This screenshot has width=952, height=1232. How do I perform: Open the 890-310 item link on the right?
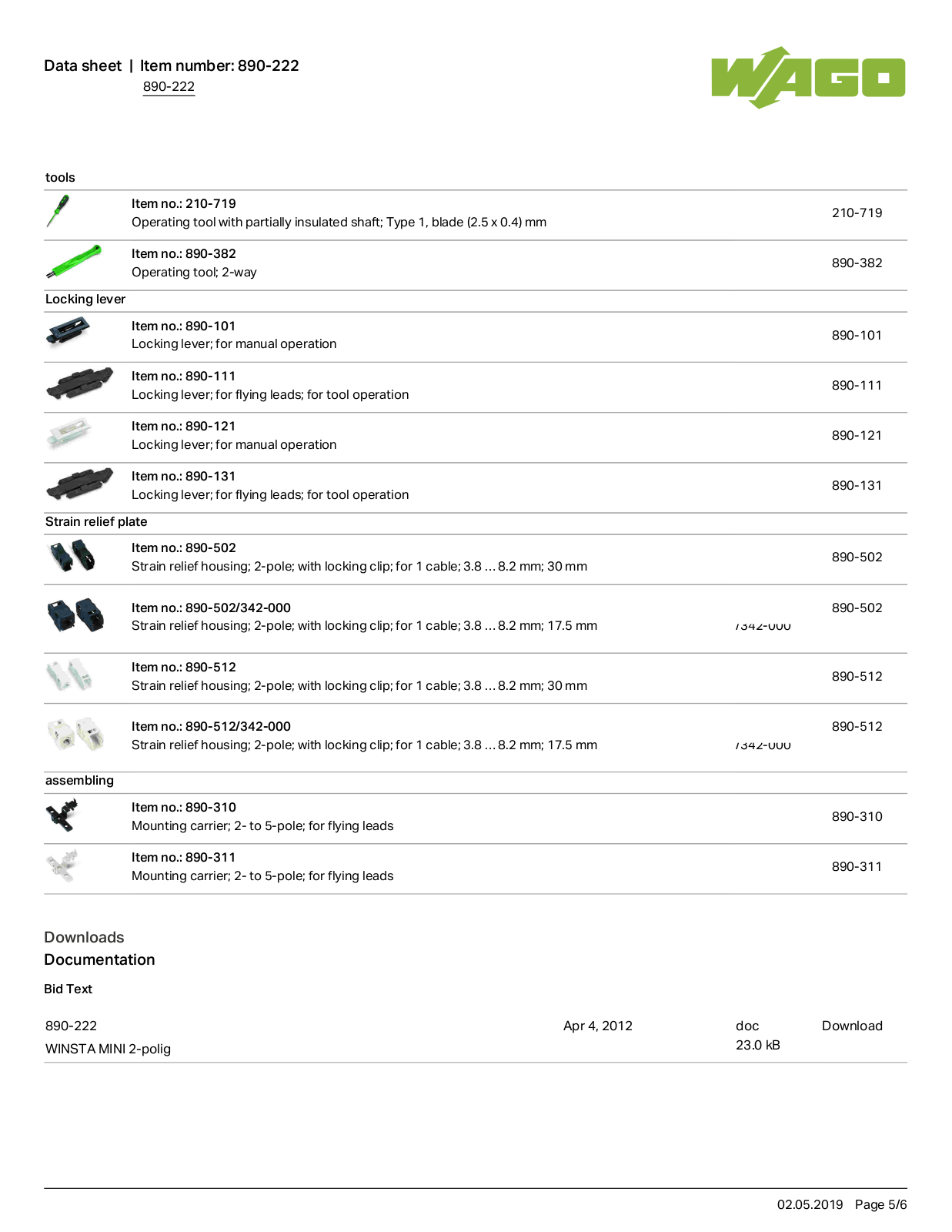coord(857,816)
